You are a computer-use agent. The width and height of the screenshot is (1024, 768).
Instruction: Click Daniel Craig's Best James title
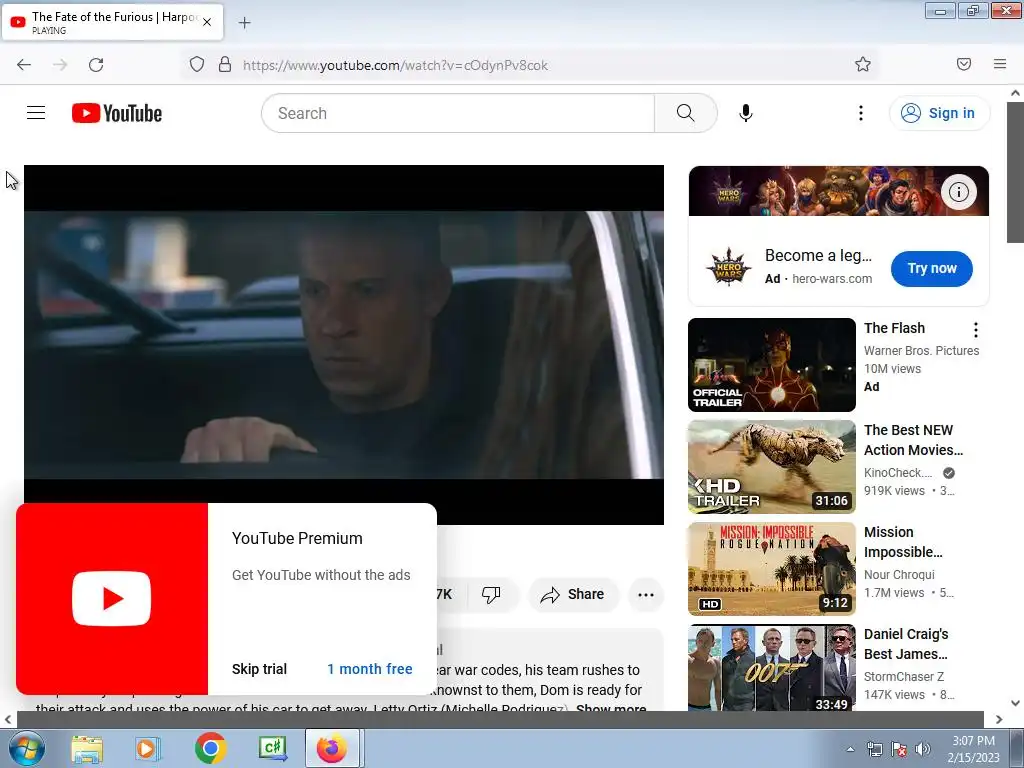tap(906, 644)
